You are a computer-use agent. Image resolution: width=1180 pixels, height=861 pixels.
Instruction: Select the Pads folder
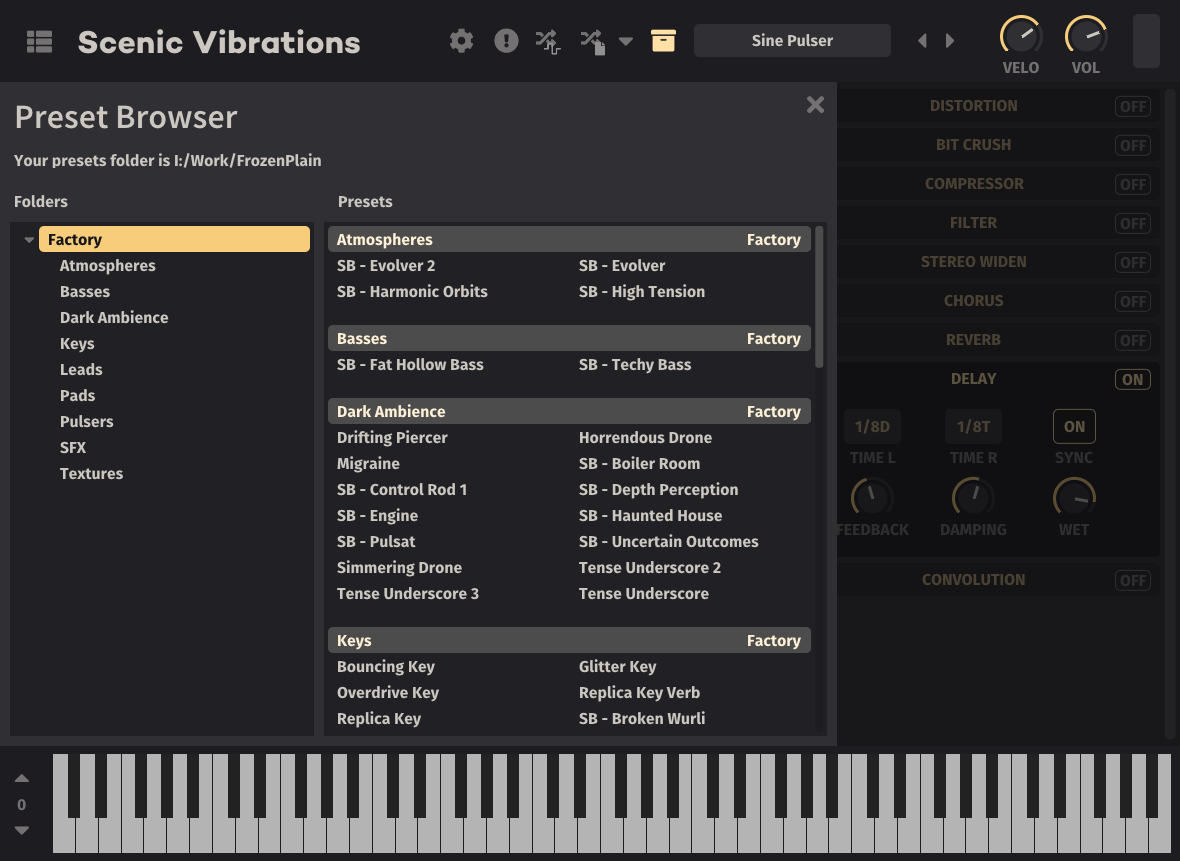pyautogui.click(x=77, y=395)
